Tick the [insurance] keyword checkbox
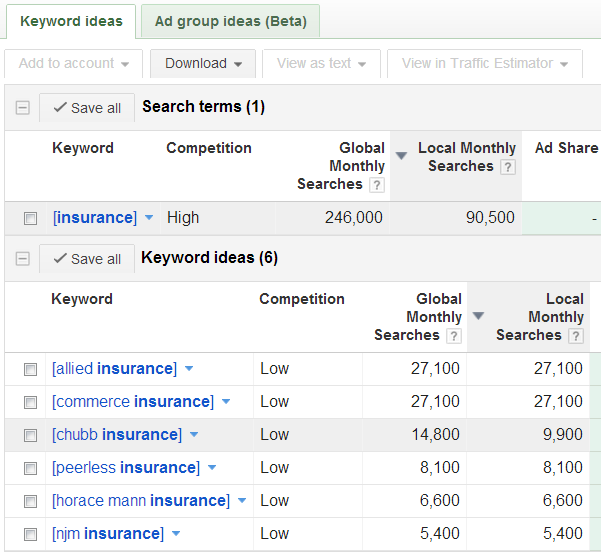Image resolution: width=601 pixels, height=558 pixels. [30, 218]
